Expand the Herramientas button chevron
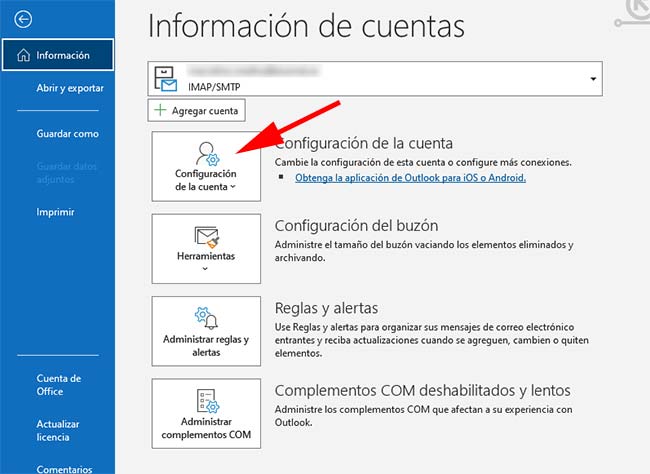The image size is (650, 474). (205, 269)
